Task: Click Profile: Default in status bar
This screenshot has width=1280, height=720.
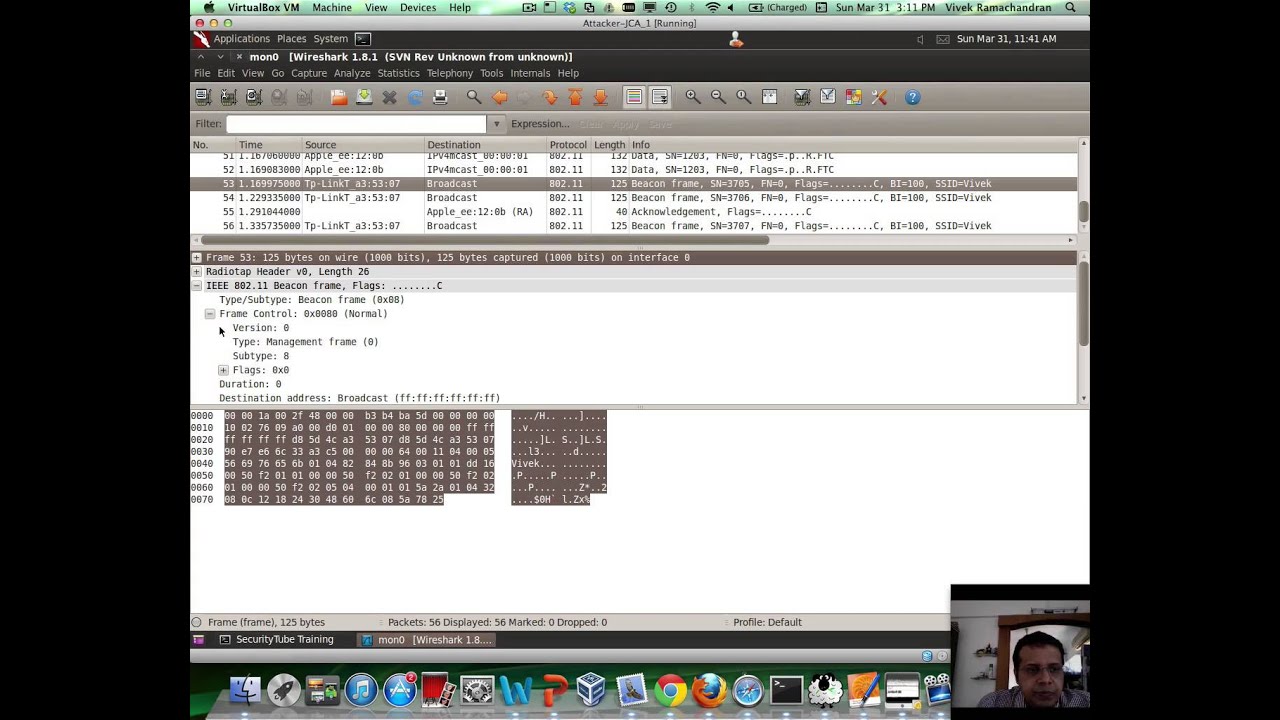Action: (x=767, y=622)
